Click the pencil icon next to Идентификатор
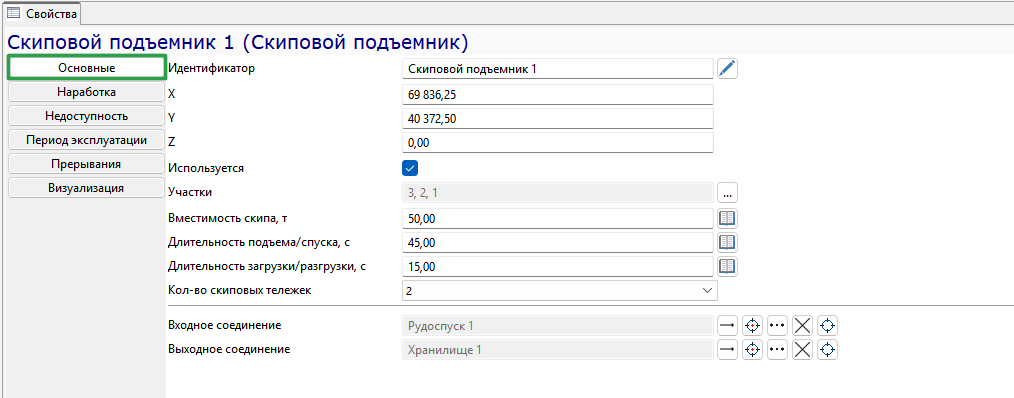This screenshot has width=1014, height=398. [728, 68]
